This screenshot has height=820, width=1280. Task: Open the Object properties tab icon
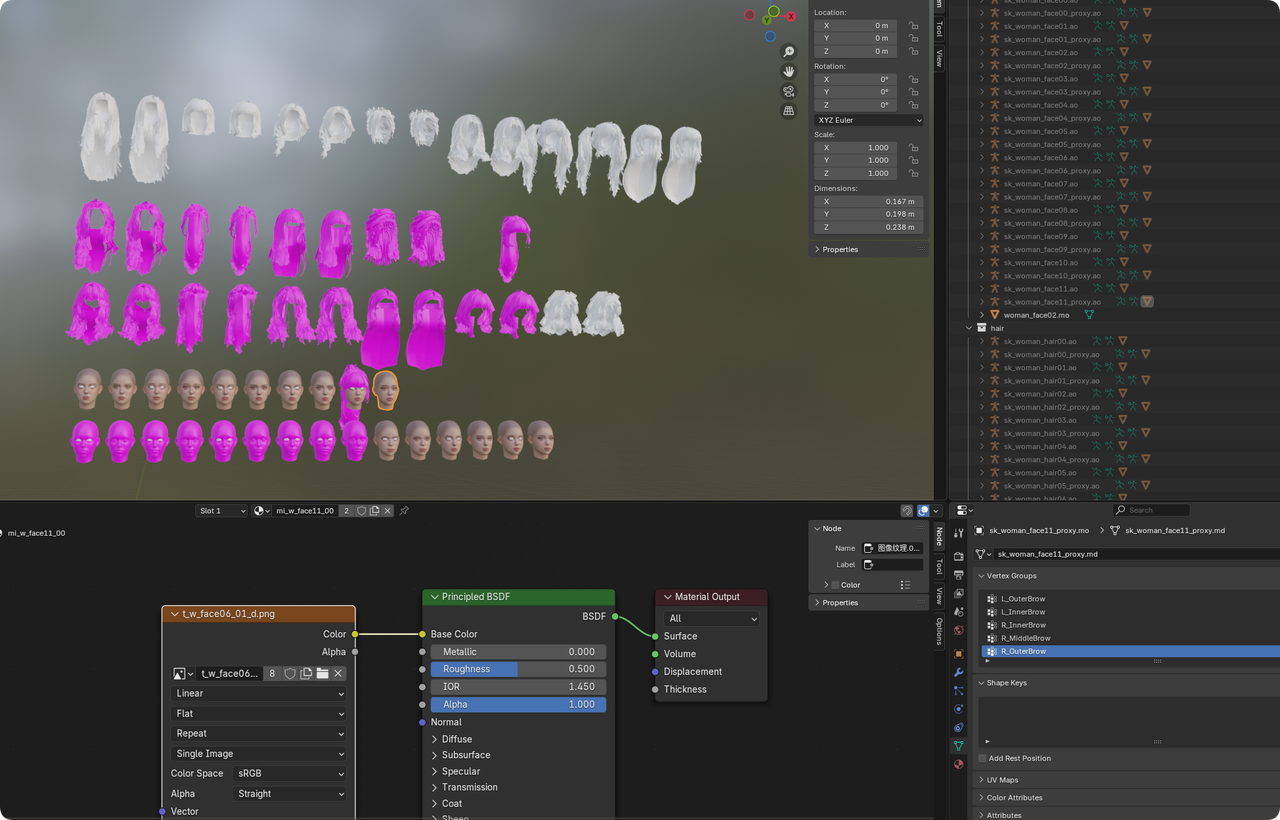point(959,654)
